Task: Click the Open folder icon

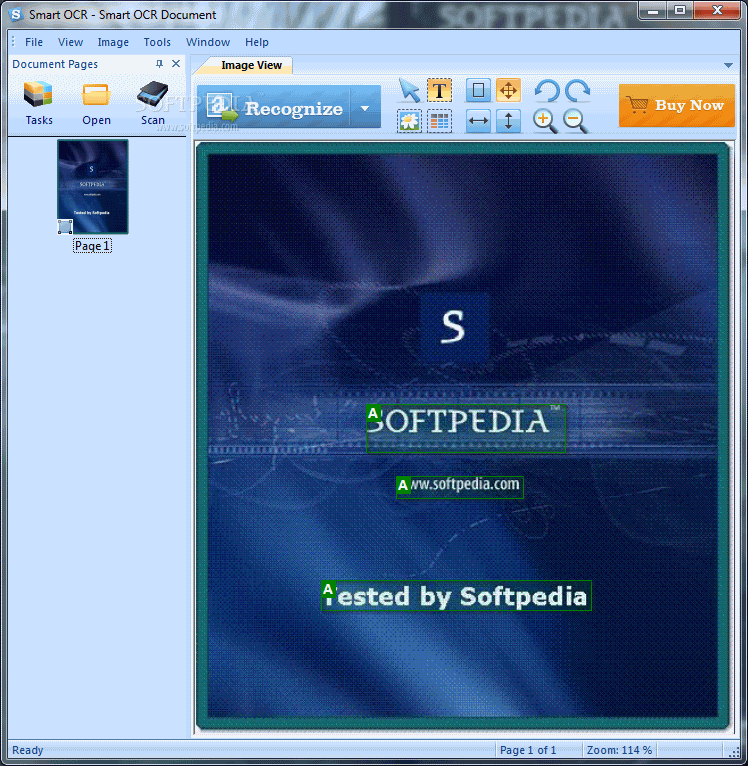Action: (x=96, y=104)
